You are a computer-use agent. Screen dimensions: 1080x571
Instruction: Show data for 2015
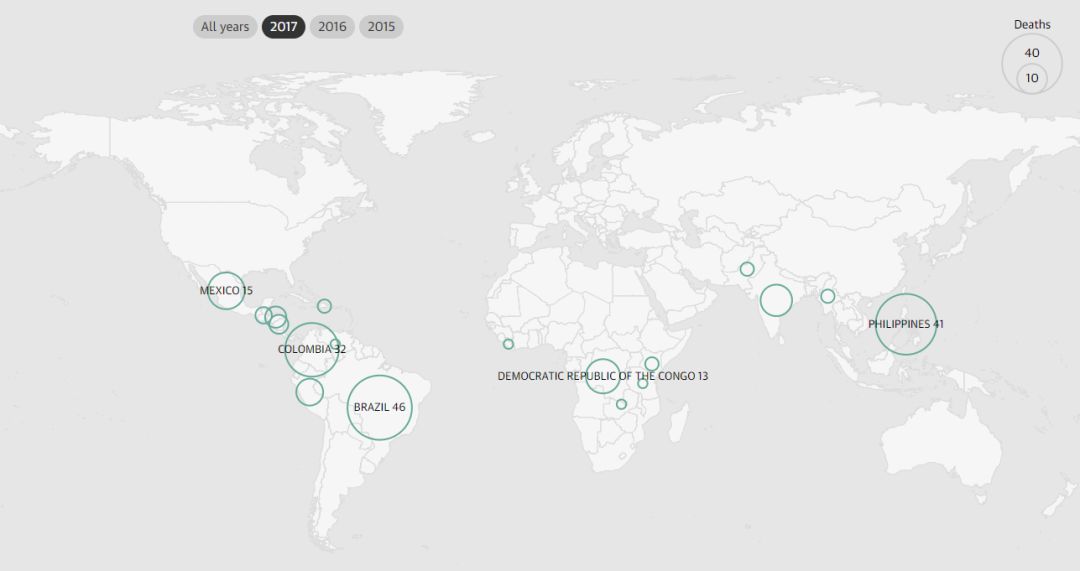point(381,27)
